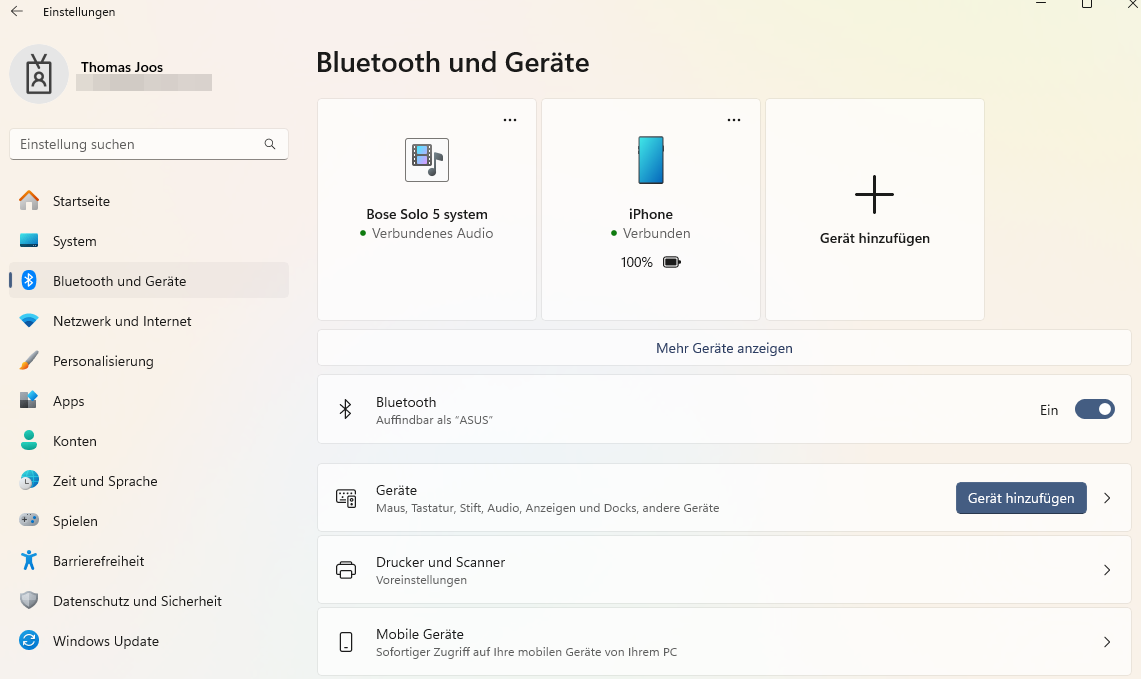Viewport: 1141px width, 679px height.
Task: Click the Bose Solo 5 system speaker icon
Action: [426, 159]
